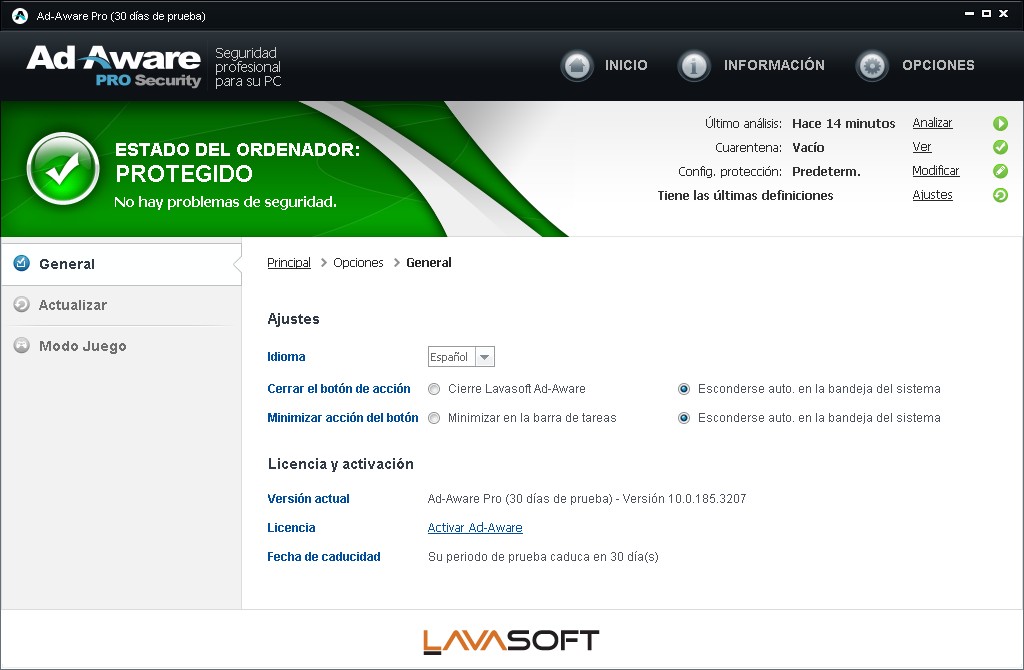
Task: Click the green pencil icon beside Modificar
Action: (x=1000, y=171)
